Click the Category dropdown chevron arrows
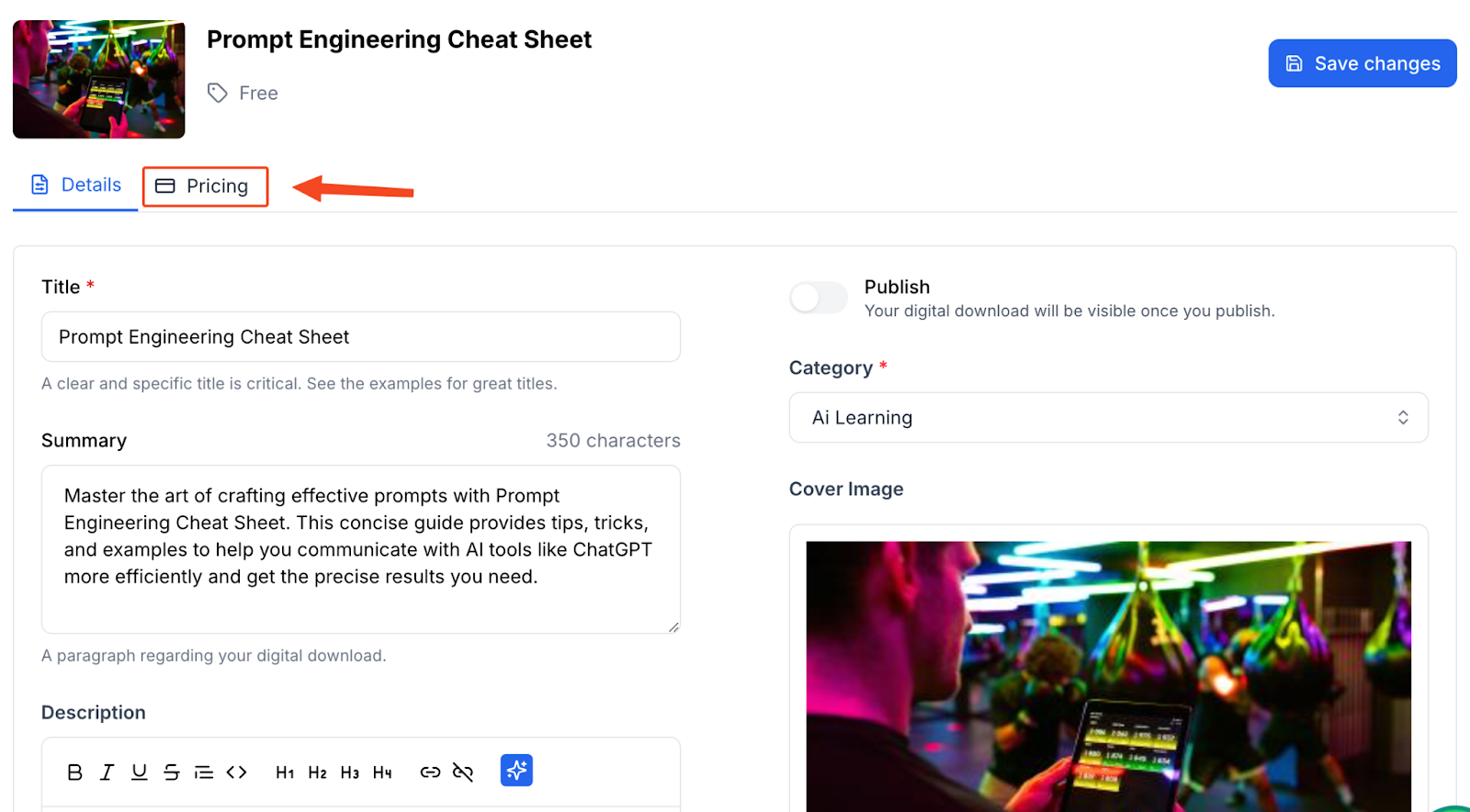The image size is (1470, 812). point(1403,418)
